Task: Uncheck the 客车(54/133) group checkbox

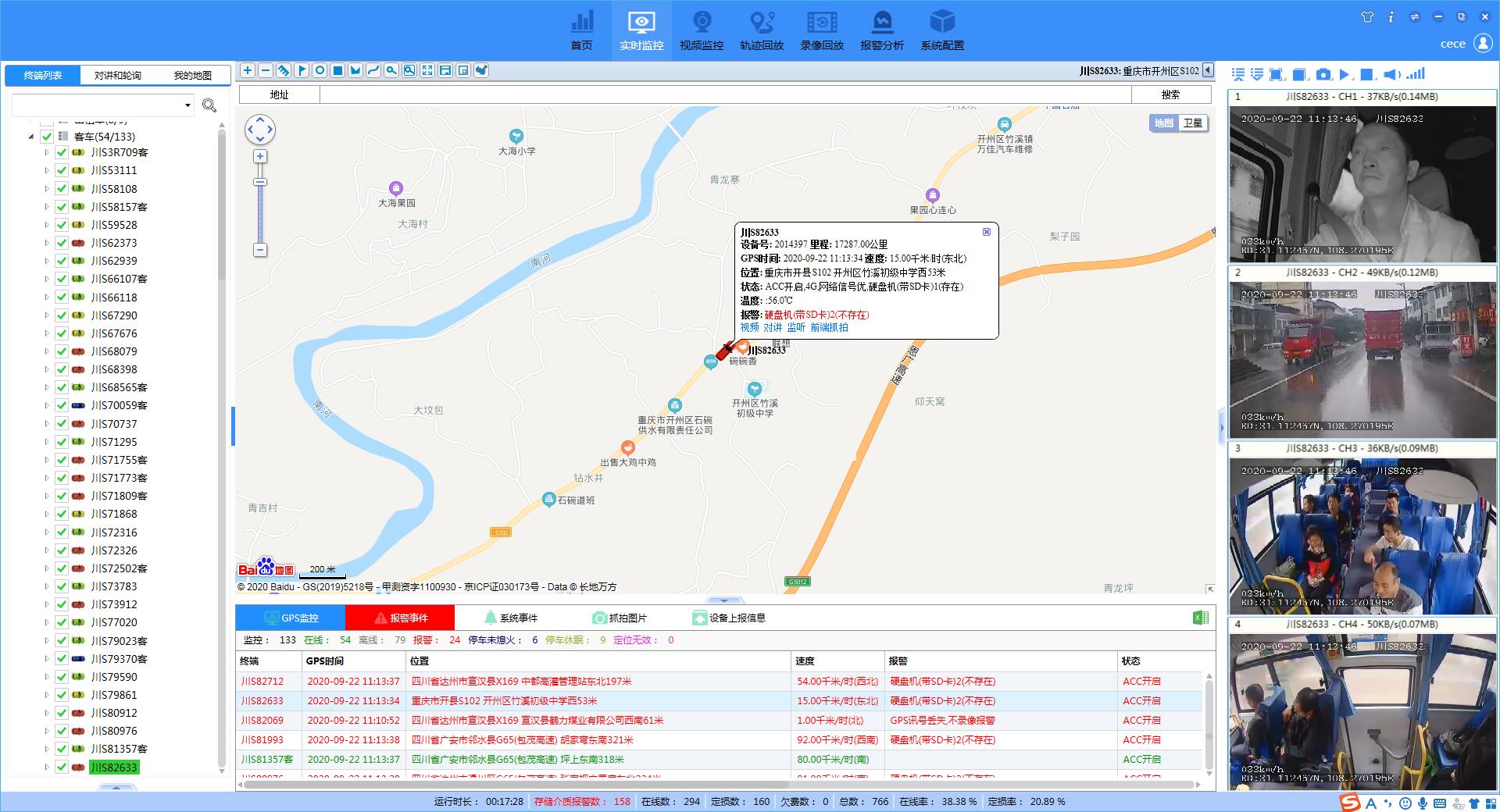Action: [x=46, y=136]
